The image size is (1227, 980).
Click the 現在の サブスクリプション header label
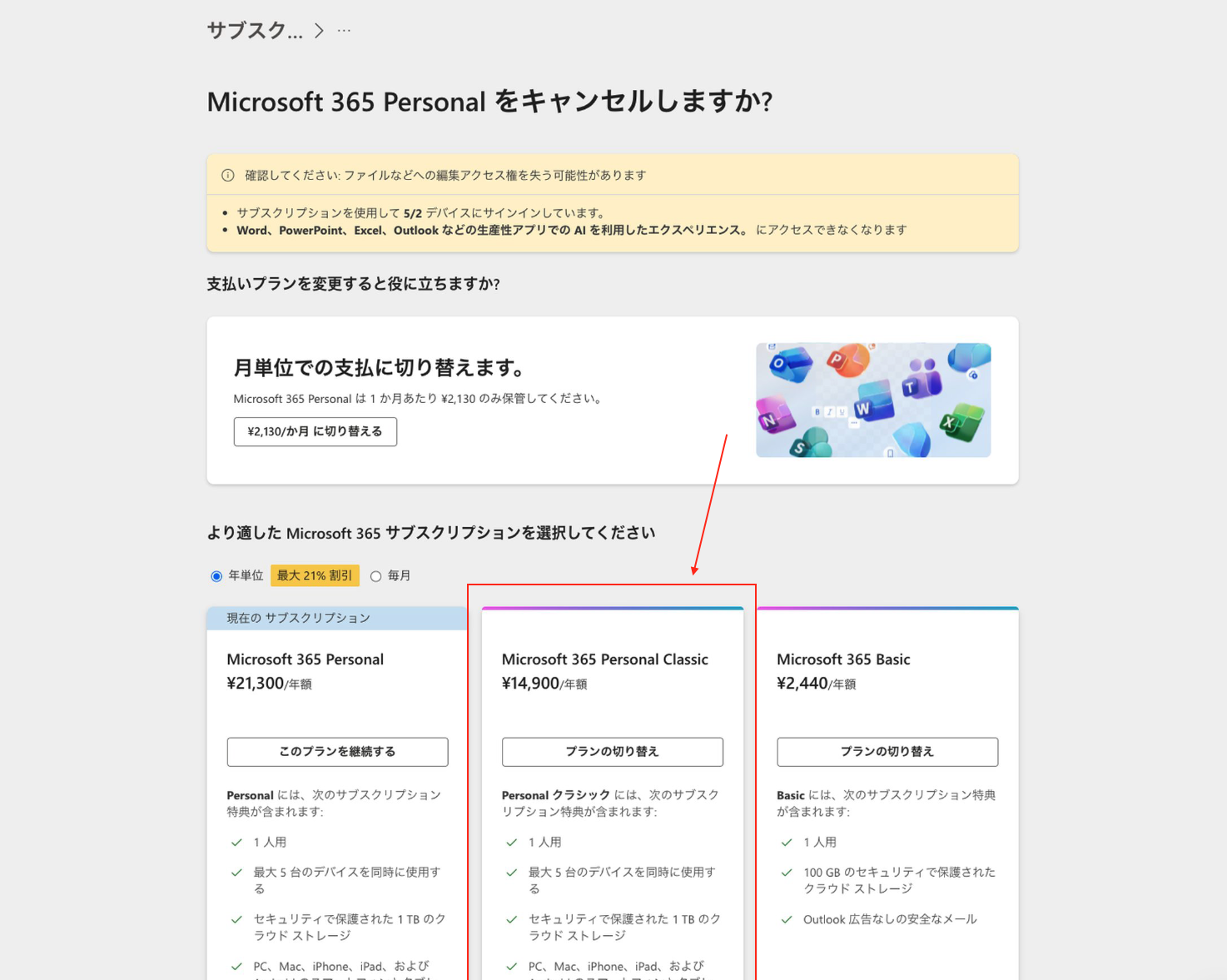click(298, 618)
